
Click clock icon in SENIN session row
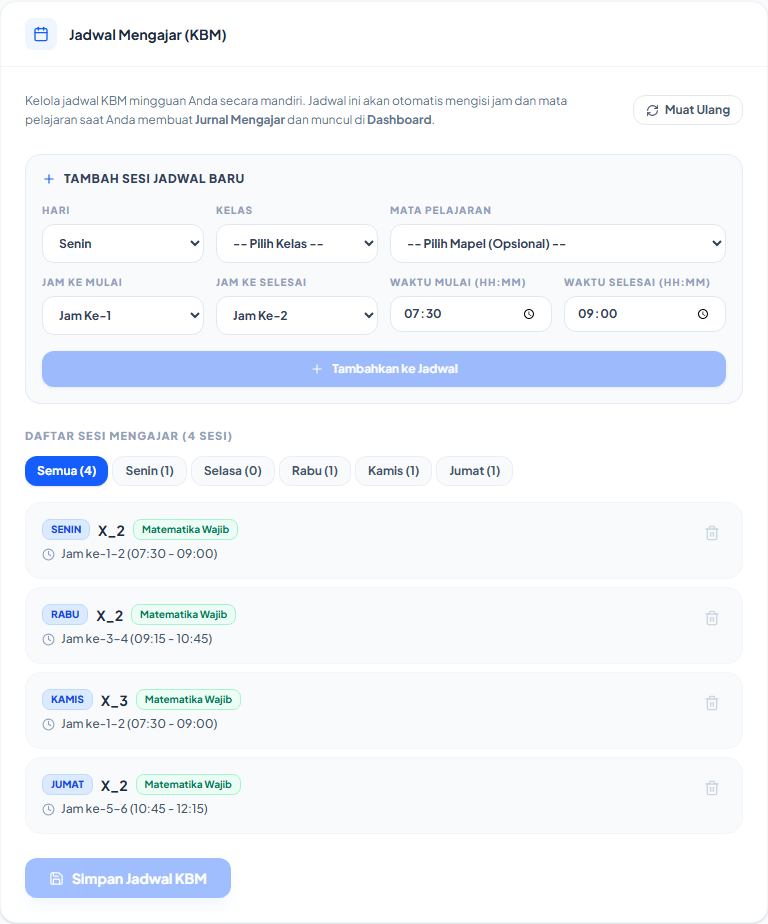[x=48, y=555]
